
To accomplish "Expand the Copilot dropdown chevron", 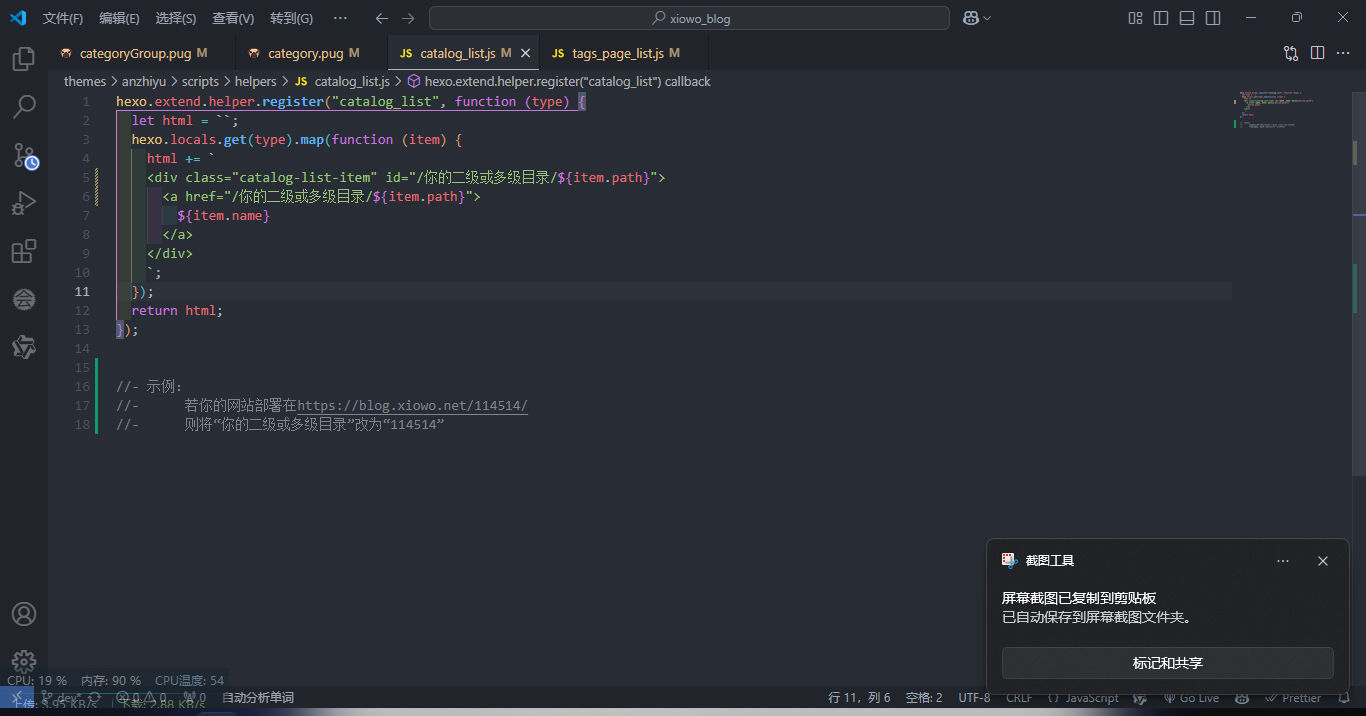I will point(987,18).
